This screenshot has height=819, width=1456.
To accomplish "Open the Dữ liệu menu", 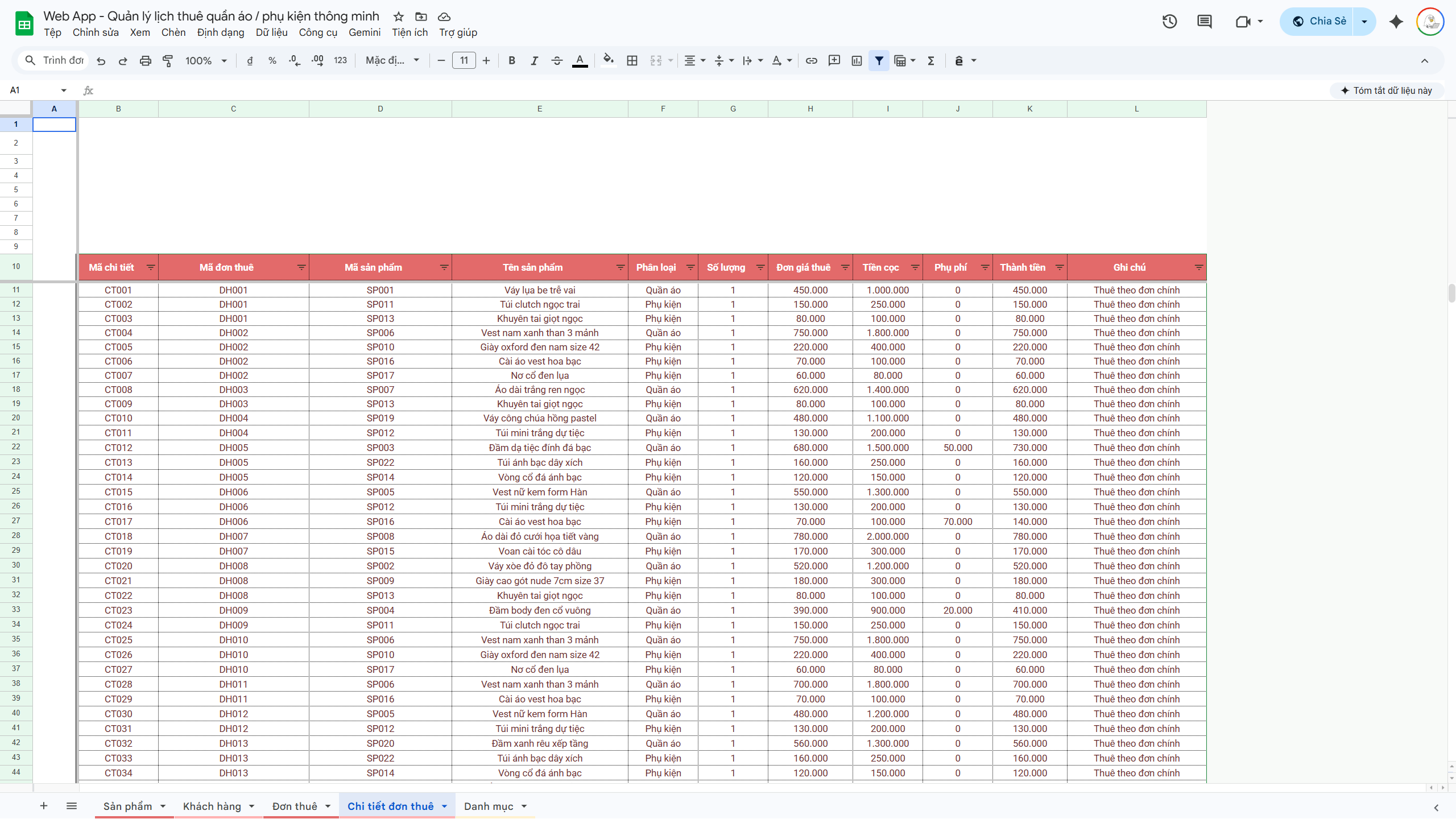I will click(271, 32).
